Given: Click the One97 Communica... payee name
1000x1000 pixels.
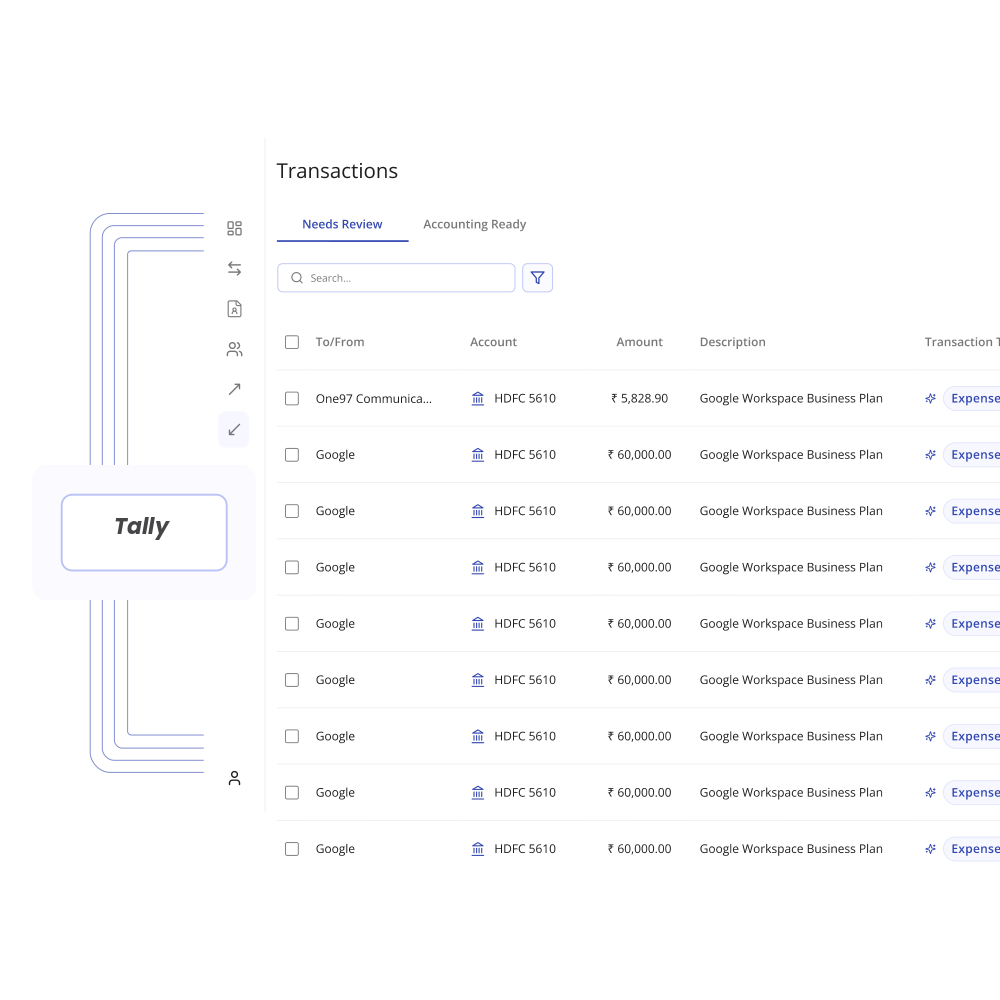Looking at the screenshot, I should coord(374,399).
